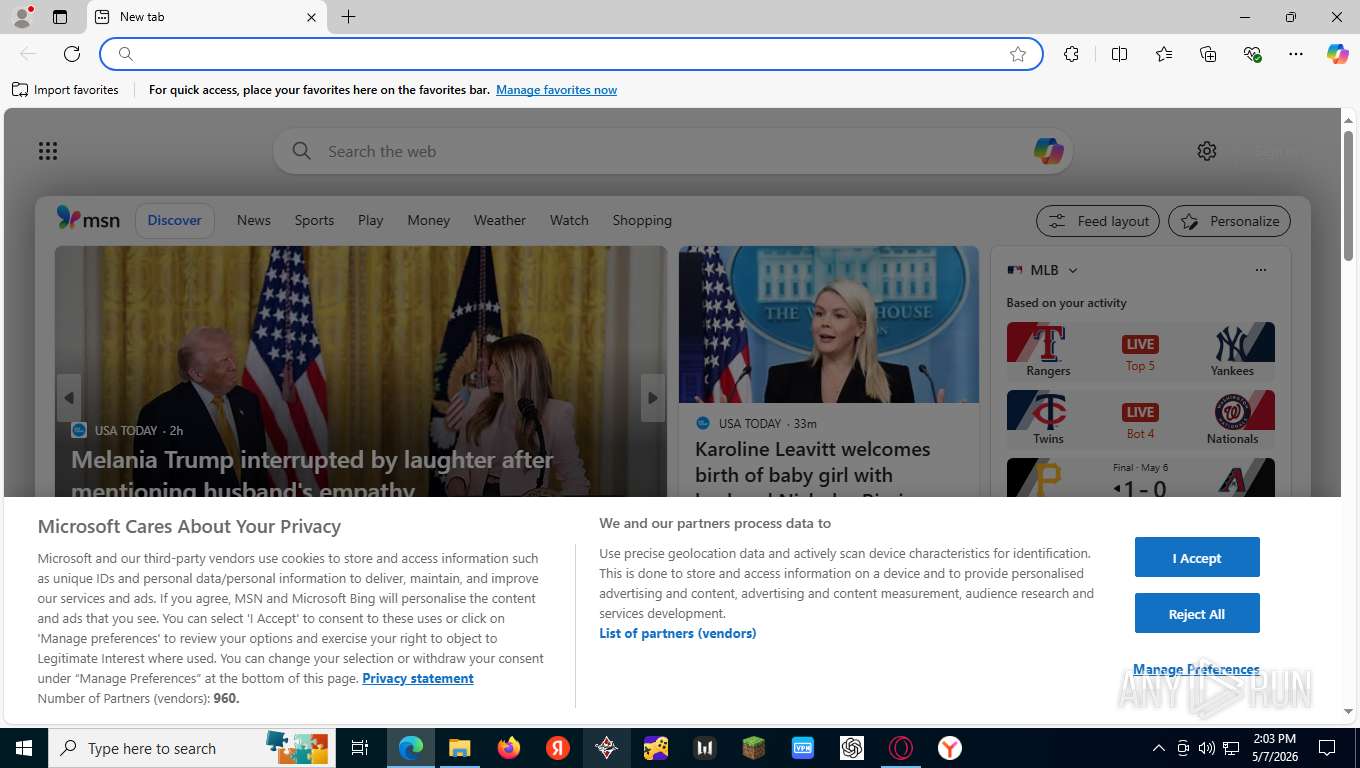Launch Firefox from taskbar
Image resolution: width=1360 pixels, height=768 pixels.
point(509,748)
